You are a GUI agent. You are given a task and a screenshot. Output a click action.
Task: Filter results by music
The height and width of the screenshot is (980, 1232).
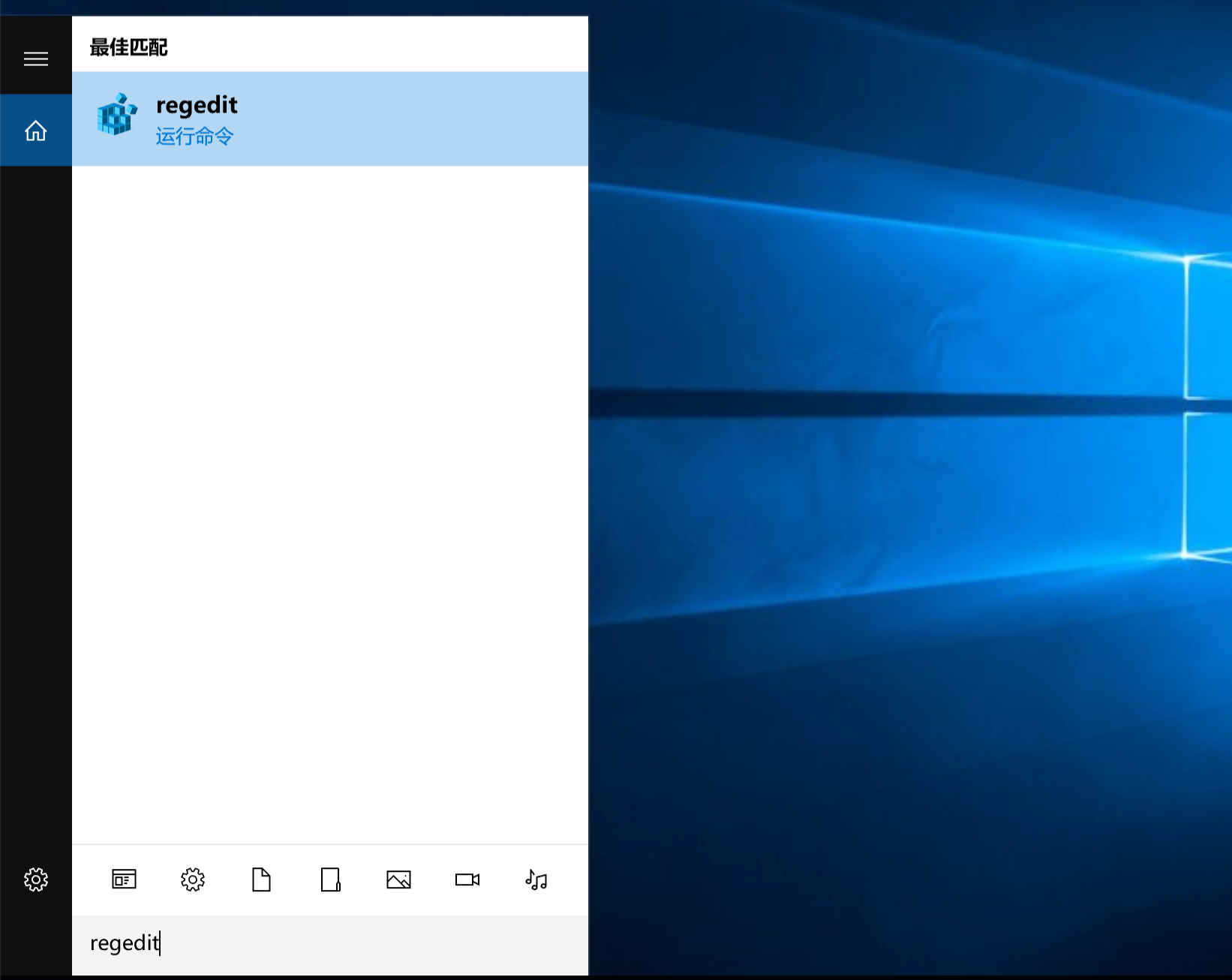(x=536, y=879)
